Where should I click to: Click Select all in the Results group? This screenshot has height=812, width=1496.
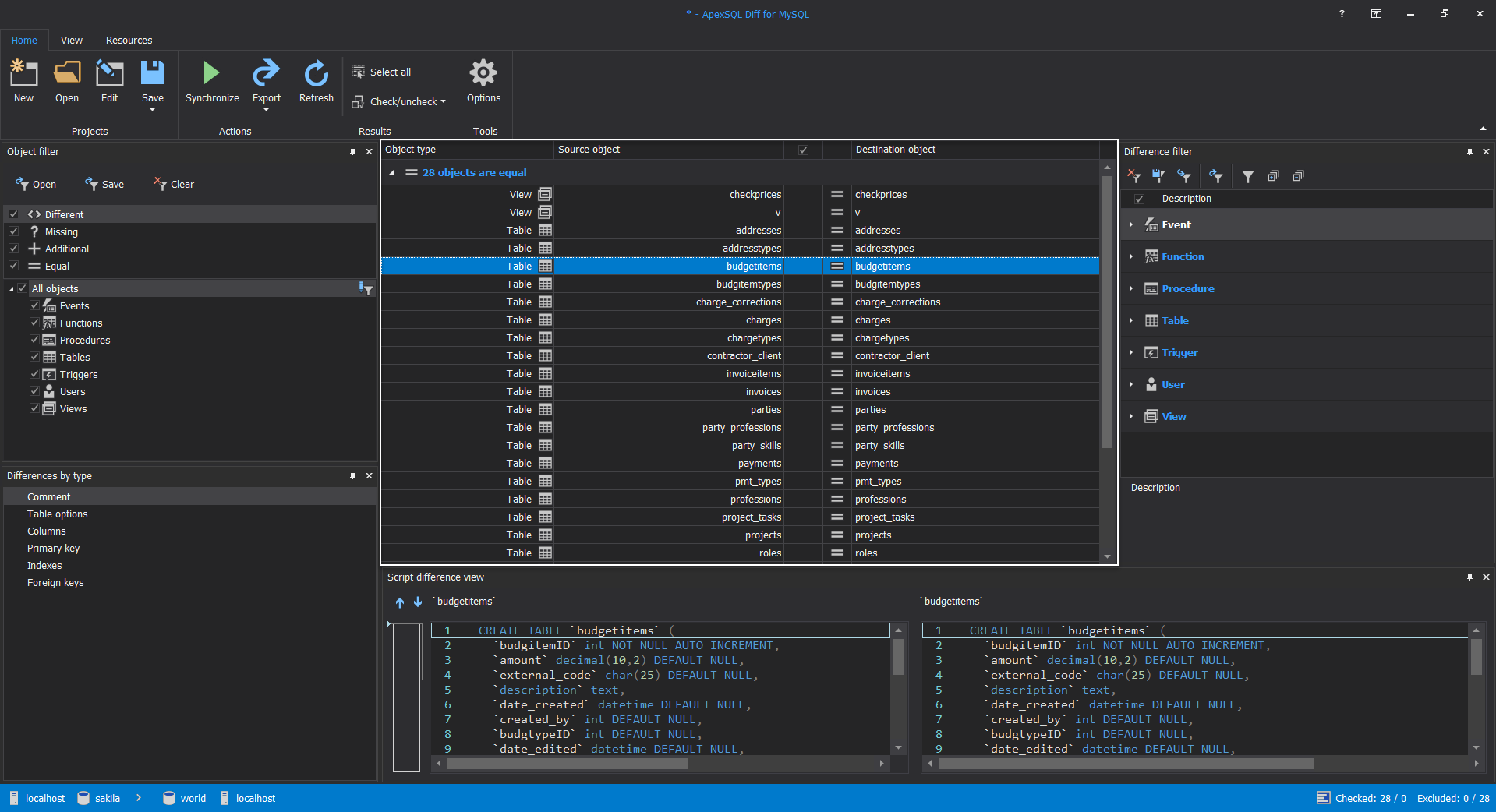[381, 72]
